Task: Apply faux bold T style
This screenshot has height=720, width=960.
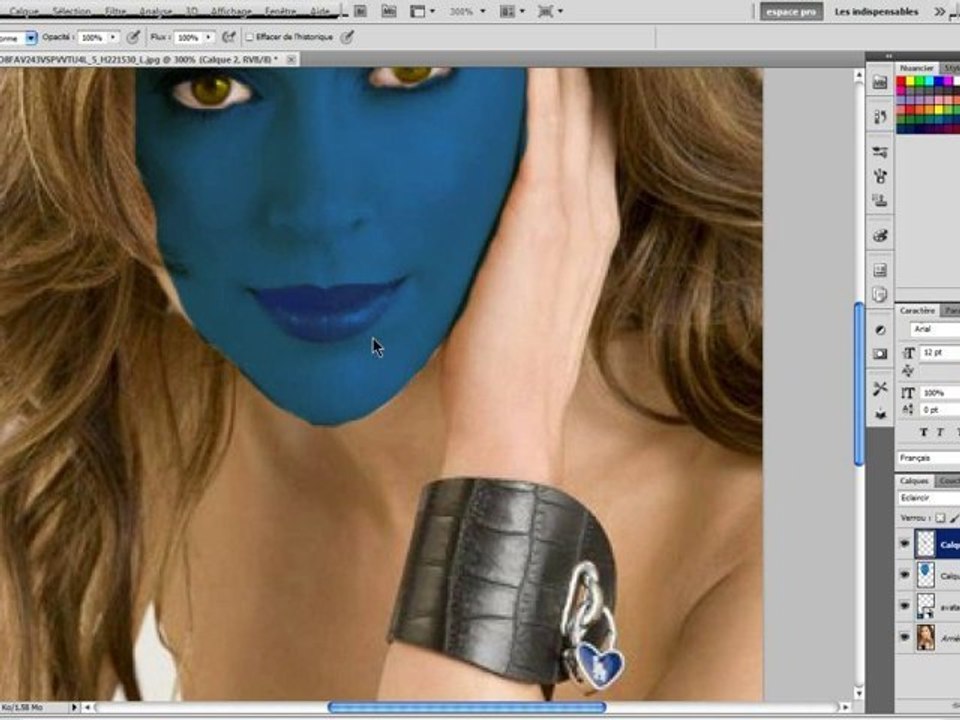Action: point(923,432)
